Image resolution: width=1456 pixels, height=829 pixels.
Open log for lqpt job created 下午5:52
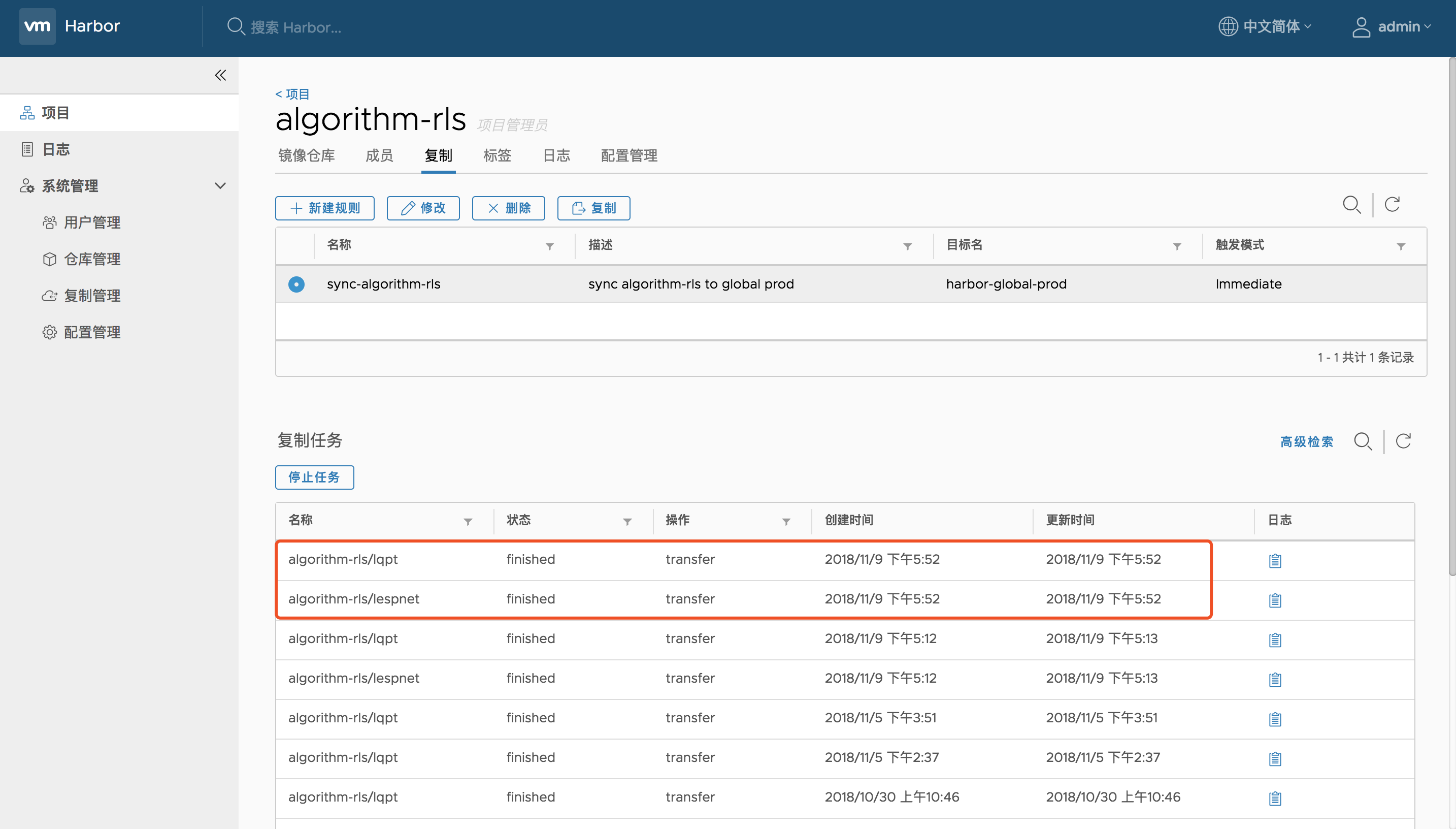coord(1274,560)
